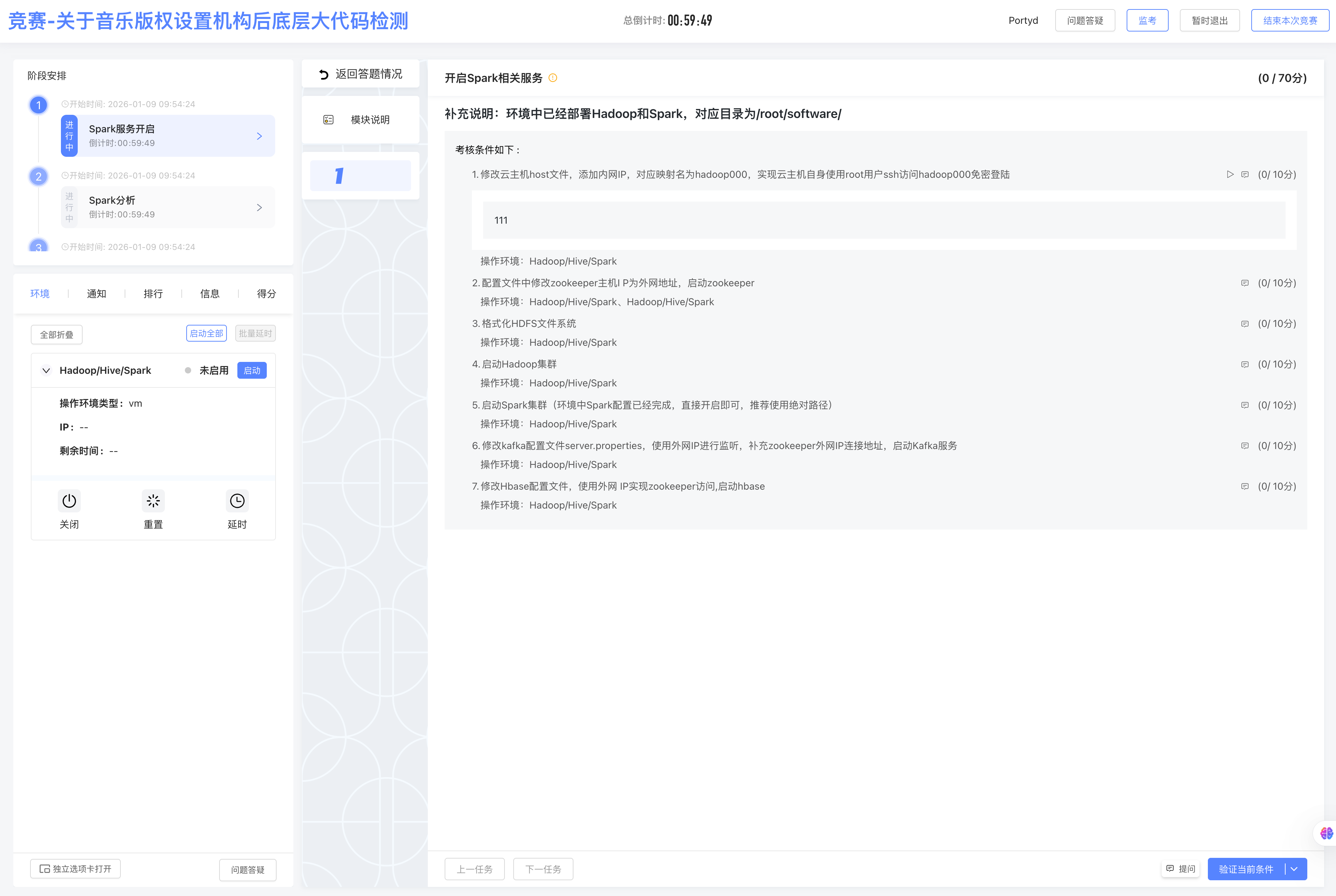This screenshot has height=896, width=1336.
Task: Click the comment icon beside condition 3
Action: pyautogui.click(x=1245, y=324)
